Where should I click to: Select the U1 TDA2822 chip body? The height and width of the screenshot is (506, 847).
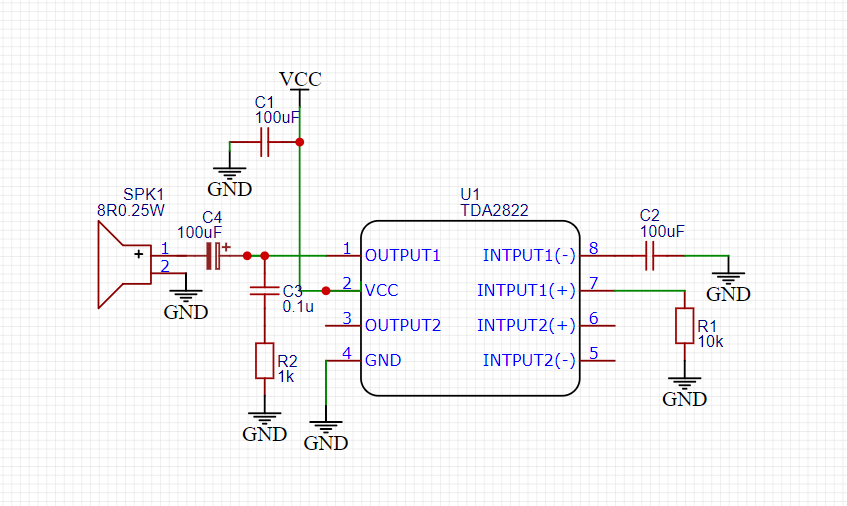[470, 308]
